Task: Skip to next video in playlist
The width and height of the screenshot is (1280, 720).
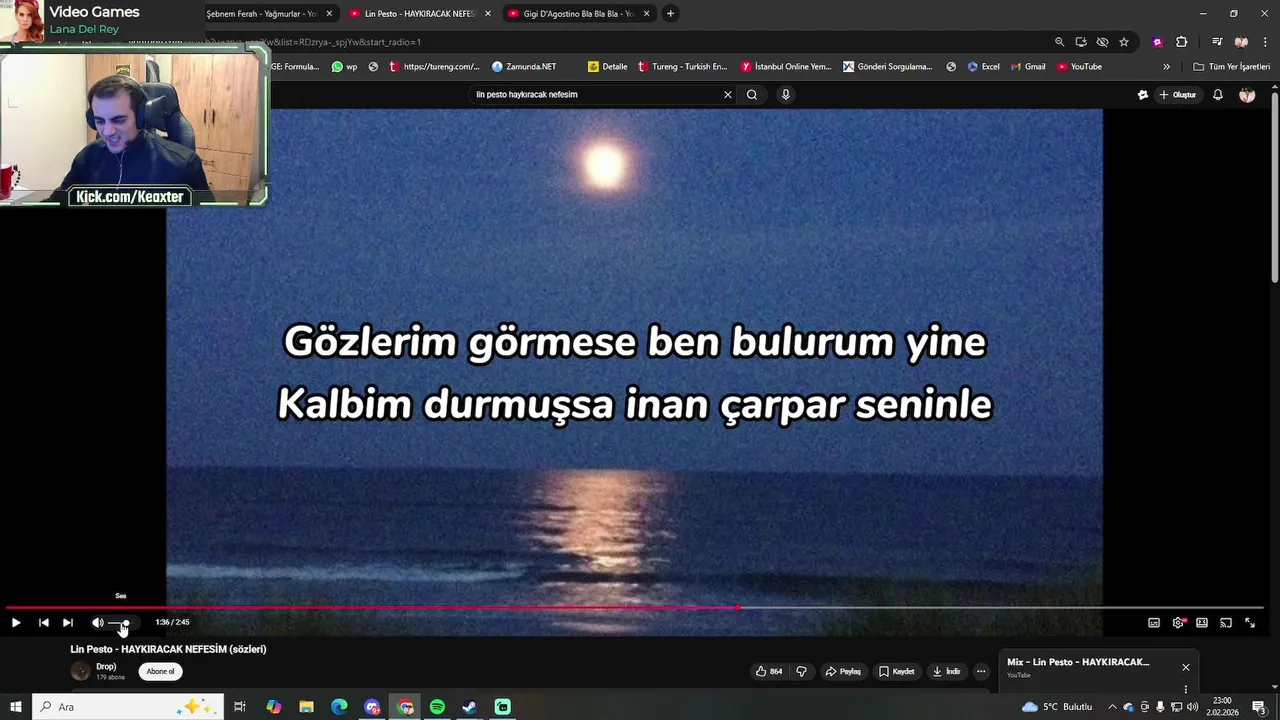Action: (68, 623)
